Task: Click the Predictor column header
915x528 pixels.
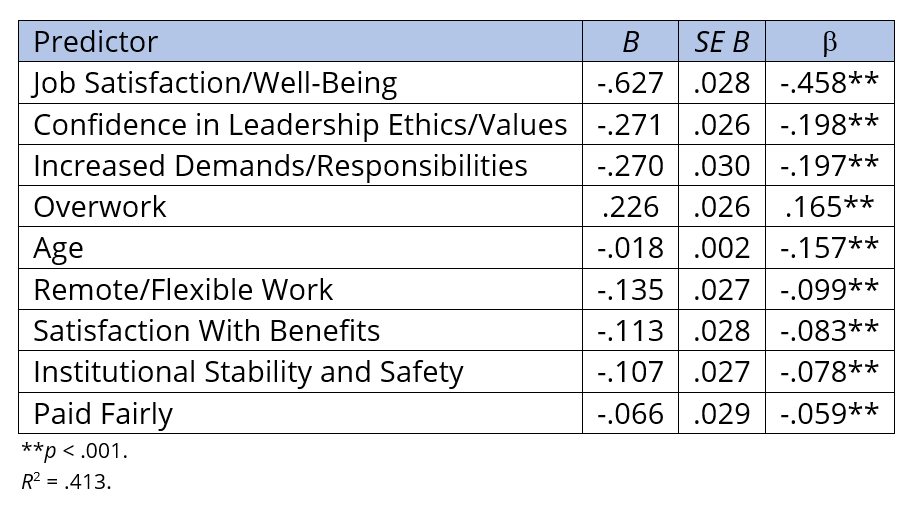Action: [96, 42]
